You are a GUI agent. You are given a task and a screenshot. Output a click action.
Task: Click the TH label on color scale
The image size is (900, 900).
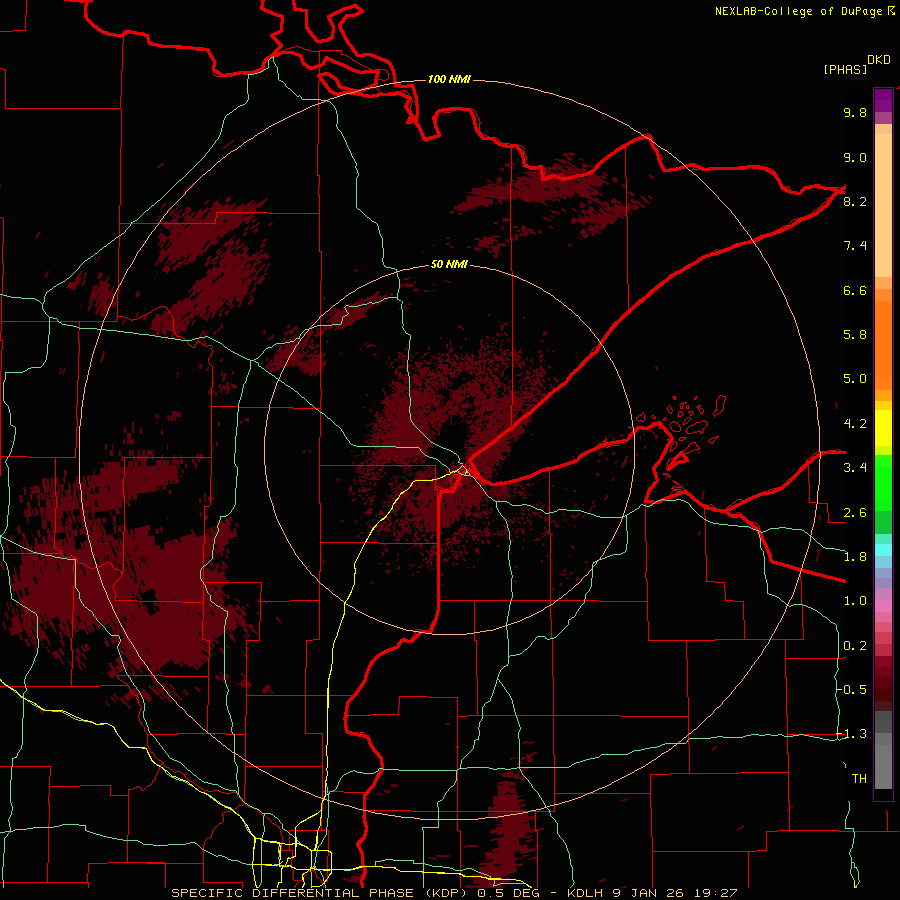[x=859, y=778]
